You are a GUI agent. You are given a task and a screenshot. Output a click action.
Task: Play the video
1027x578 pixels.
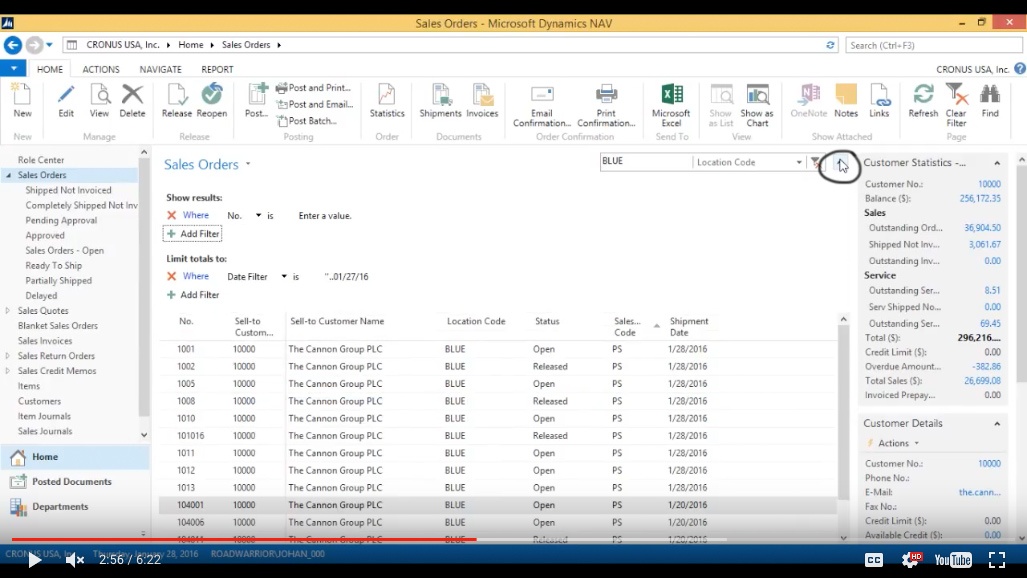(34, 560)
